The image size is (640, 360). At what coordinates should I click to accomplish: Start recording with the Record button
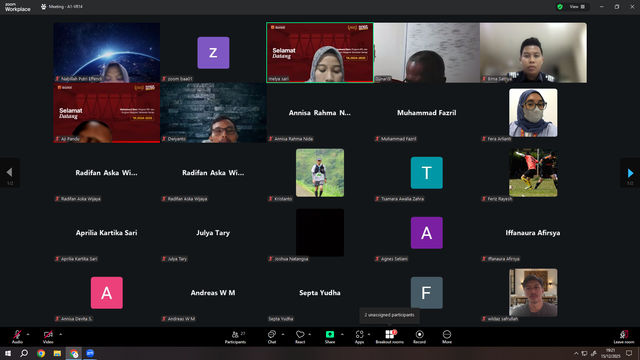tap(419, 337)
